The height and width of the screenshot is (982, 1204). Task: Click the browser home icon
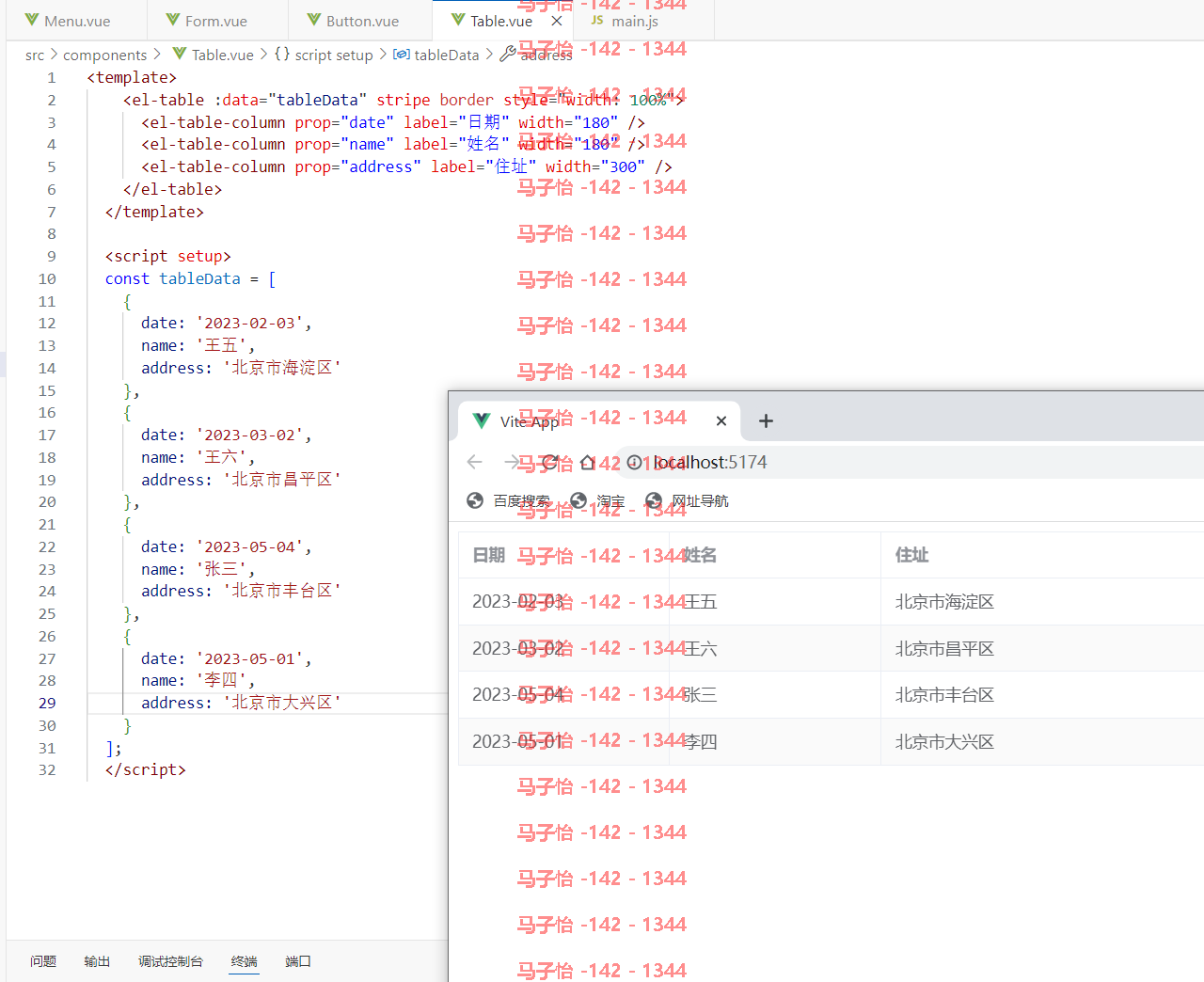coord(587,462)
